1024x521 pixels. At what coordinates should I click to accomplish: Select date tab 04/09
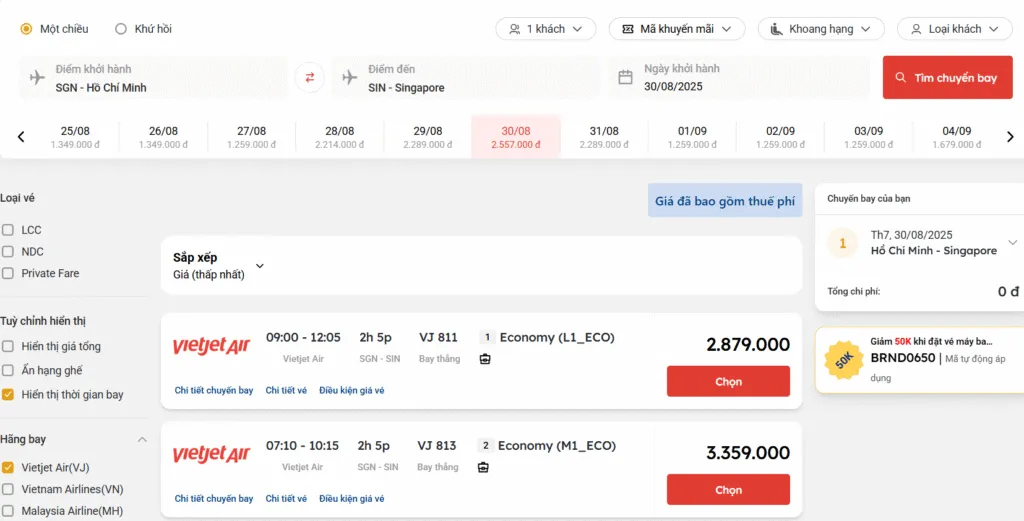957,137
